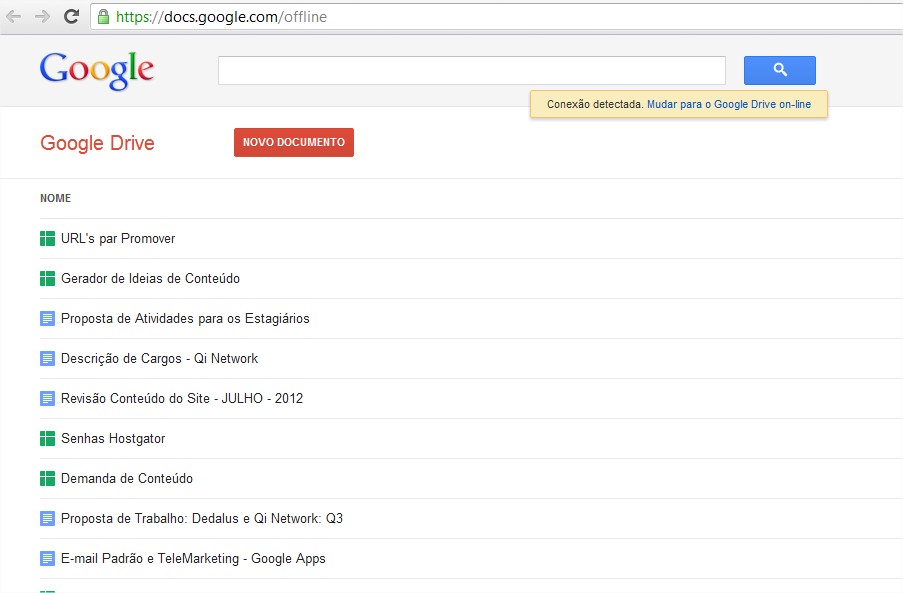Click spreadsheet icon beside URL's par Promover
The image size is (903, 593).
[x=47, y=238]
